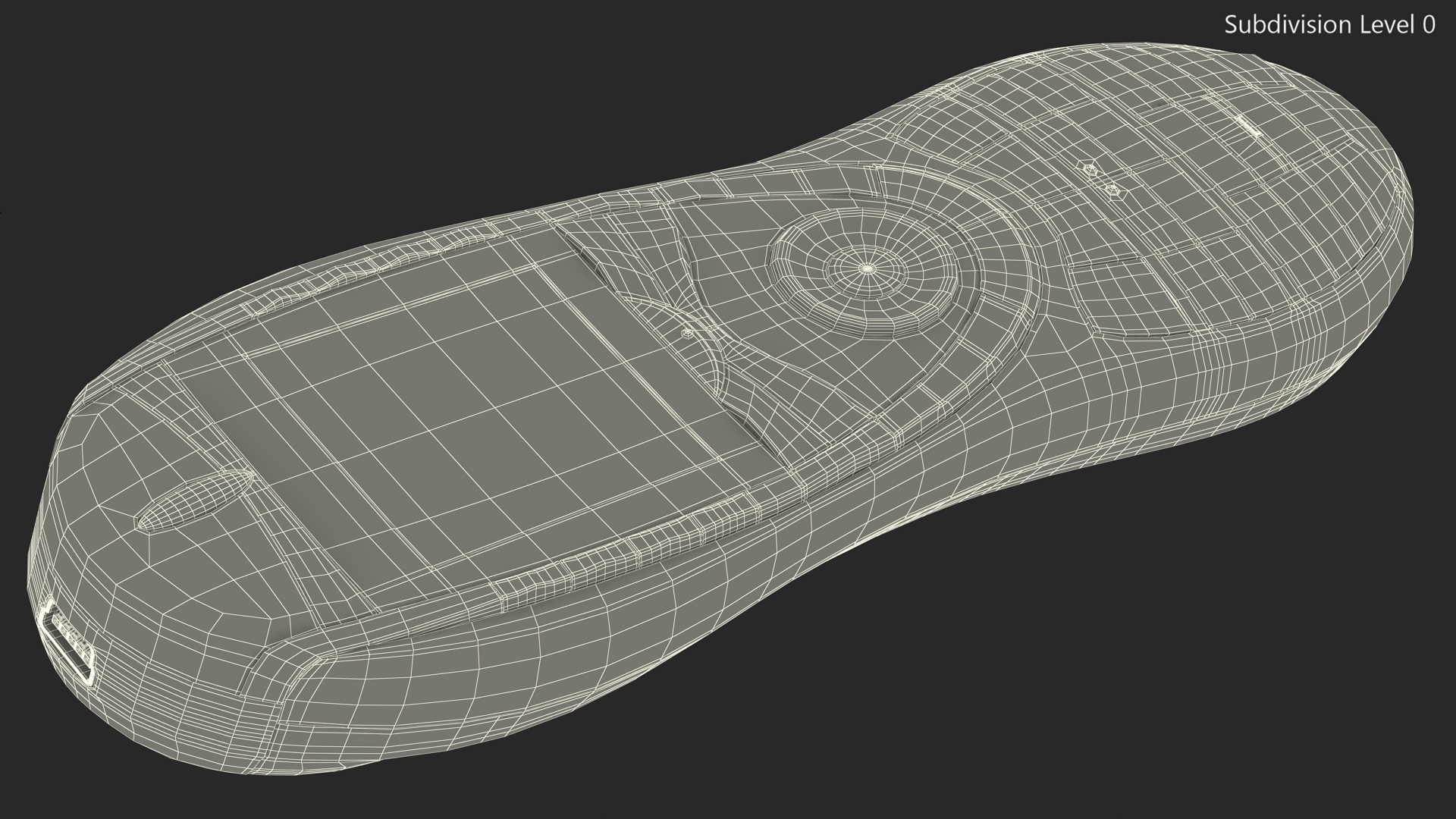Click the small hex screw beside the dial
The image size is (1456, 819).
click(687, 332)
